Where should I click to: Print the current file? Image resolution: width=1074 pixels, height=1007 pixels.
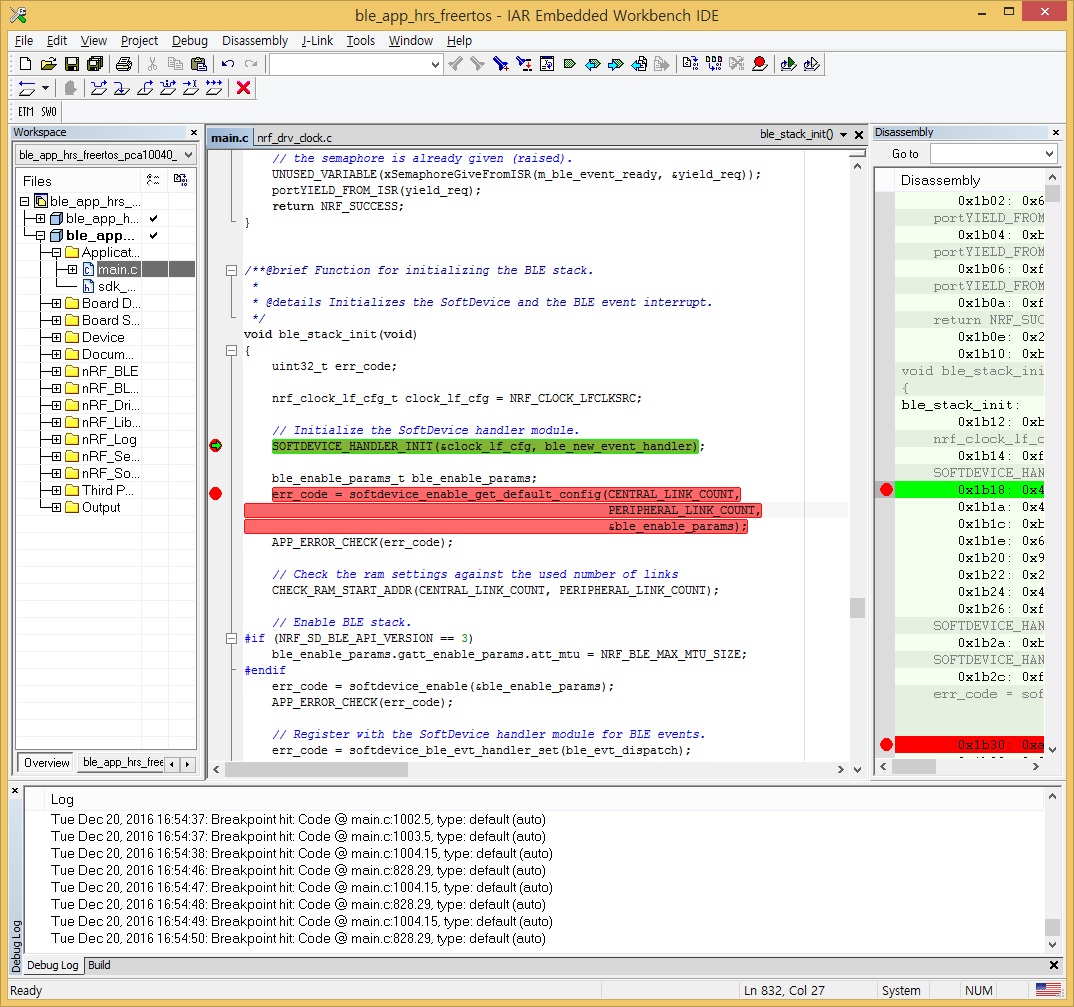(x=123, y=64)
